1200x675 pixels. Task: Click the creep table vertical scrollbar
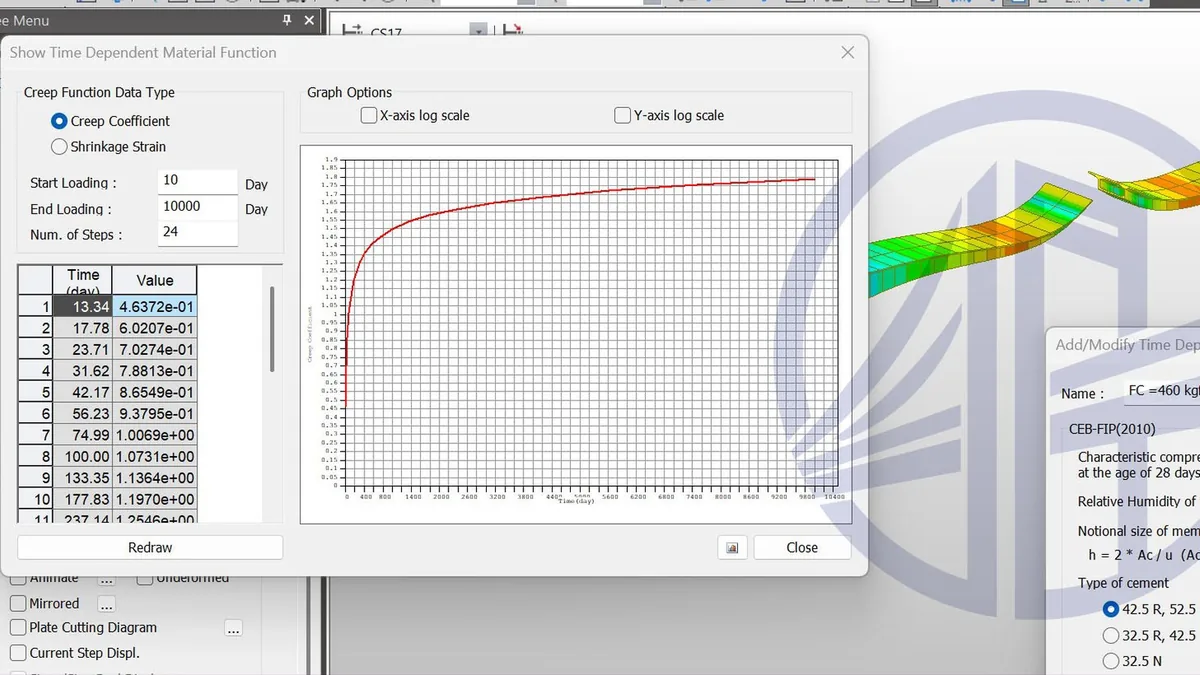[272, 330]
